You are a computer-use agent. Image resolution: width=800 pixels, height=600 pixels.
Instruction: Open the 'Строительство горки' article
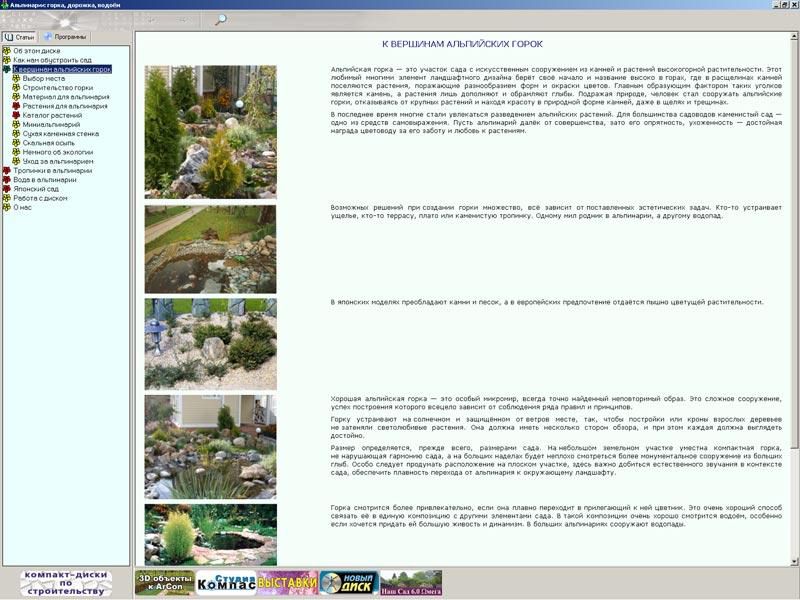(x=58, y=88)
